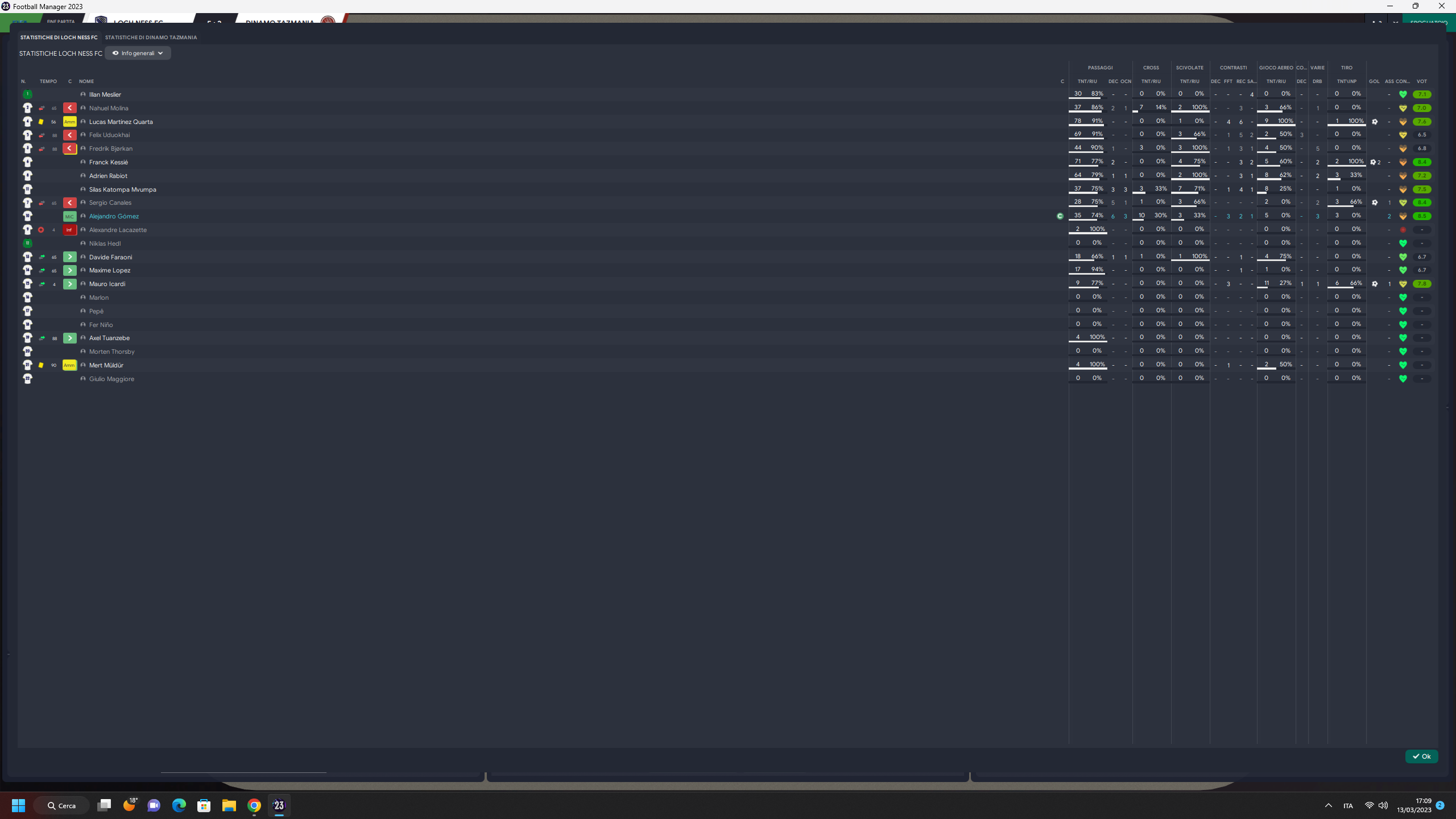Switch to Statistiche di Dinamo Tazmania tab
1456x819 pixels.
point(151,38)
